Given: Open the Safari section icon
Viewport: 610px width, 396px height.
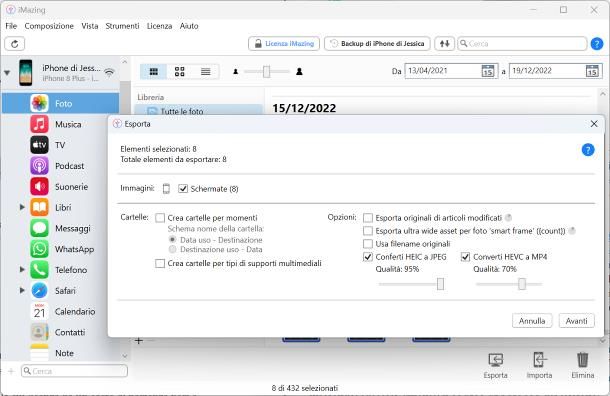Looking at the screenshot, I should coord(39,291).
